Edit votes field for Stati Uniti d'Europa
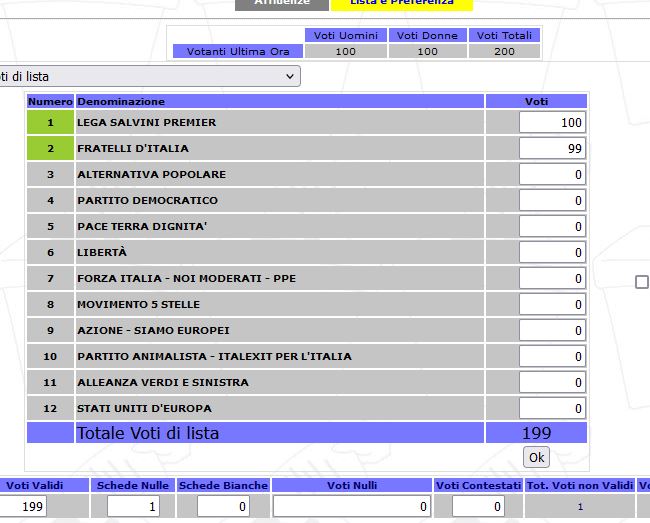Screen dimensions: 650x523 552,409
